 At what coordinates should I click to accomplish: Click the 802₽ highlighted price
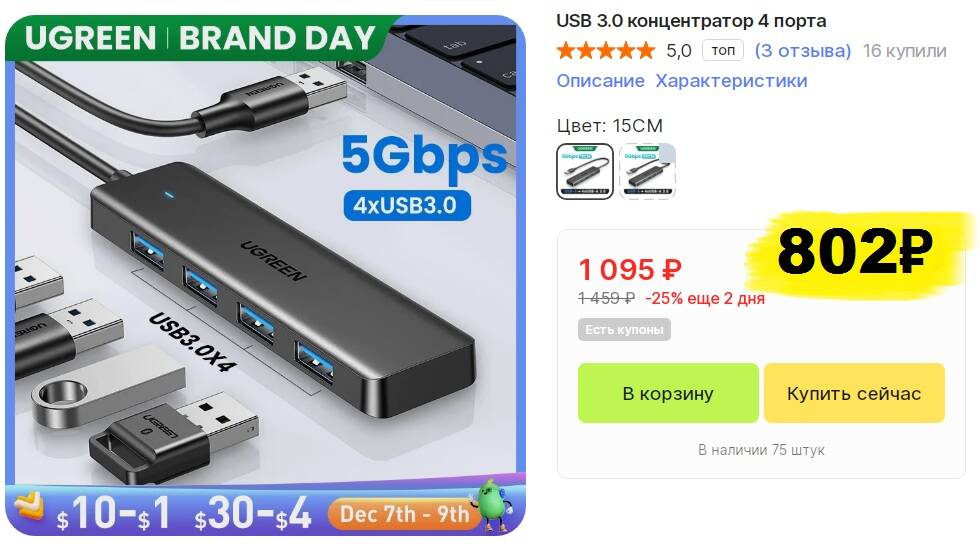[x=855, y=252]
